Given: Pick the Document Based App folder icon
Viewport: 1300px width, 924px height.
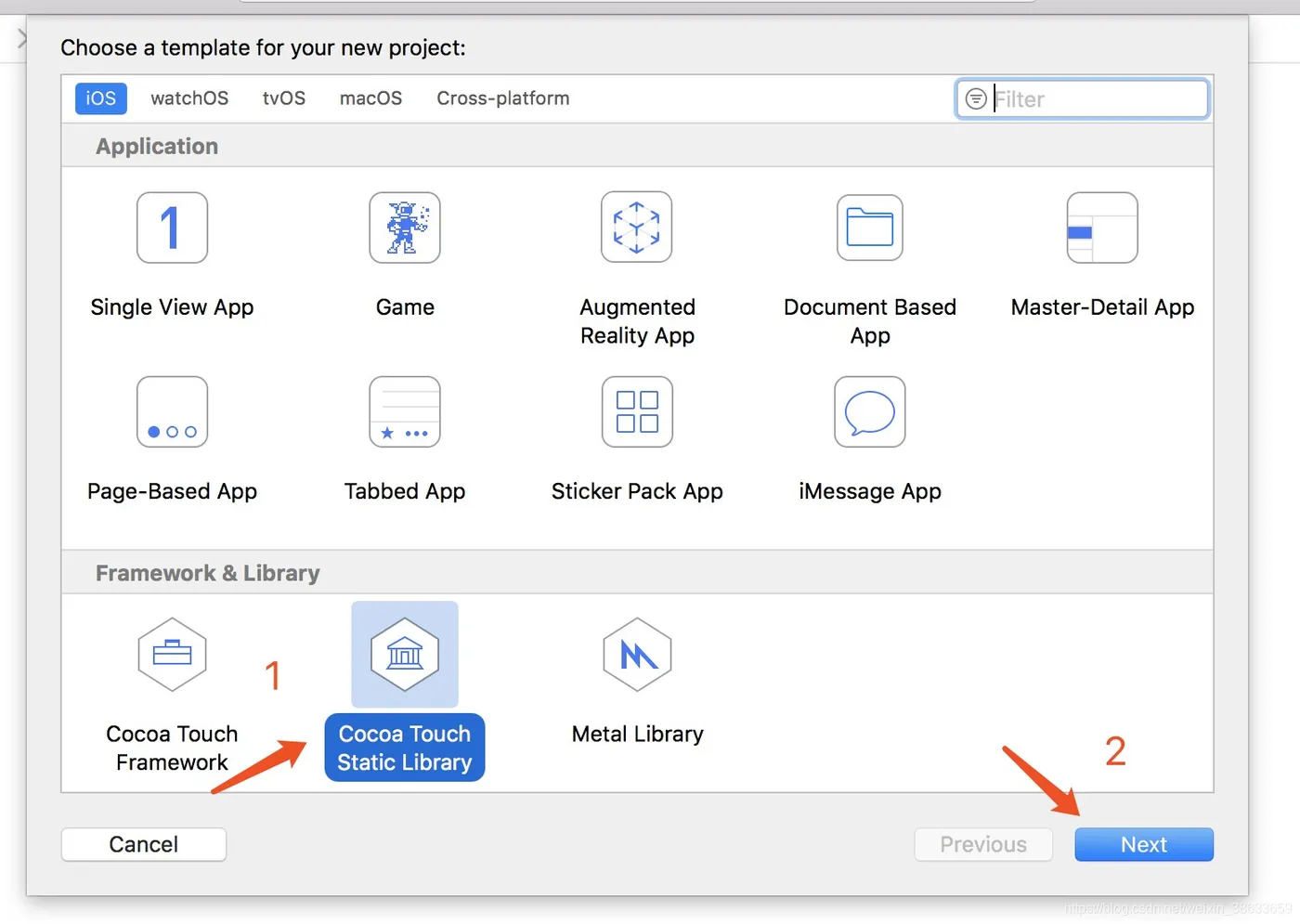Looking at the screenshot, I should 870,228.
